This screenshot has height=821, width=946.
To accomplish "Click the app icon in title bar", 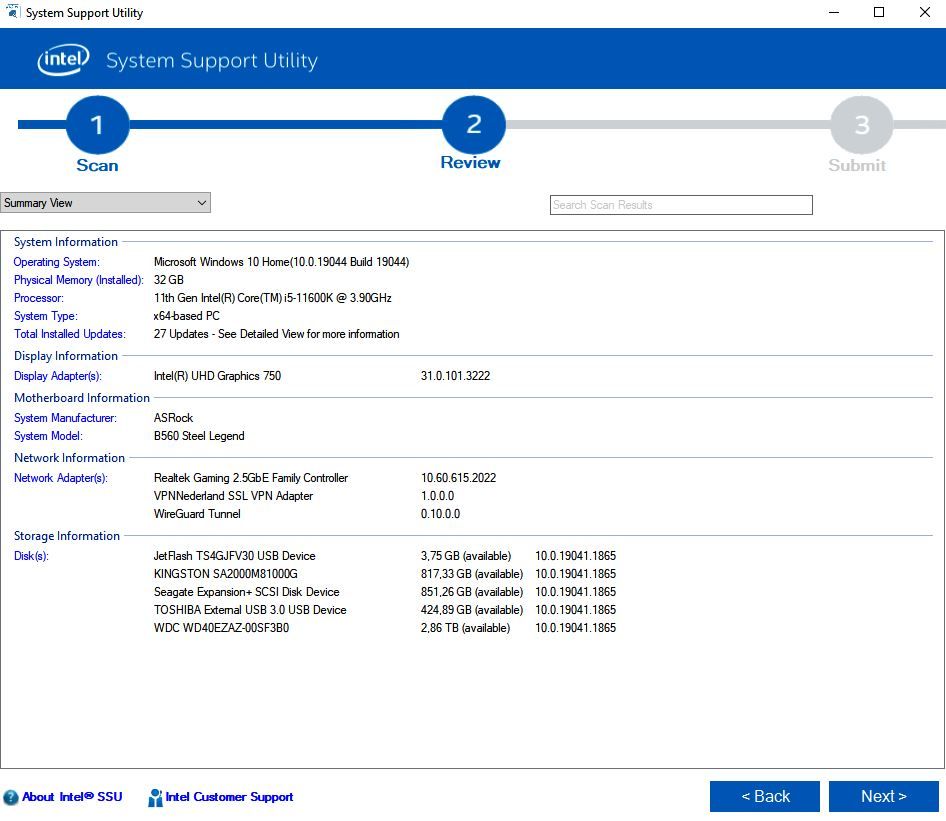I will pos(13,12).
